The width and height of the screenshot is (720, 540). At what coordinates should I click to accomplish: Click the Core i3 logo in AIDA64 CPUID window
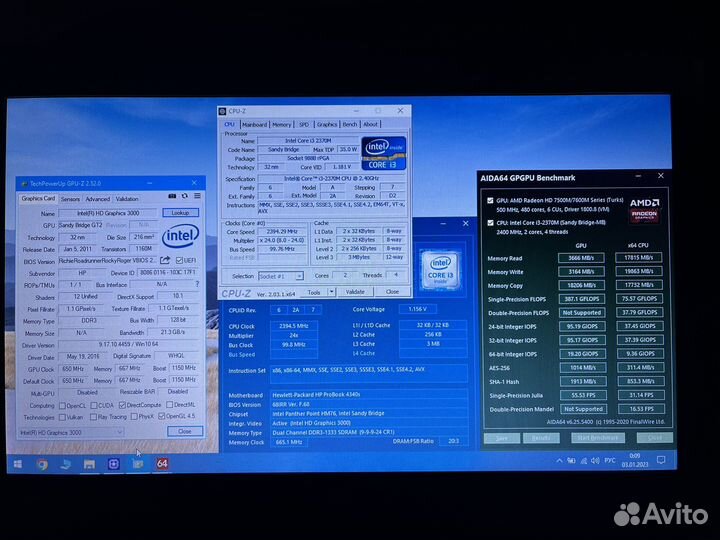pyautogui.click(x=440, y=270)
